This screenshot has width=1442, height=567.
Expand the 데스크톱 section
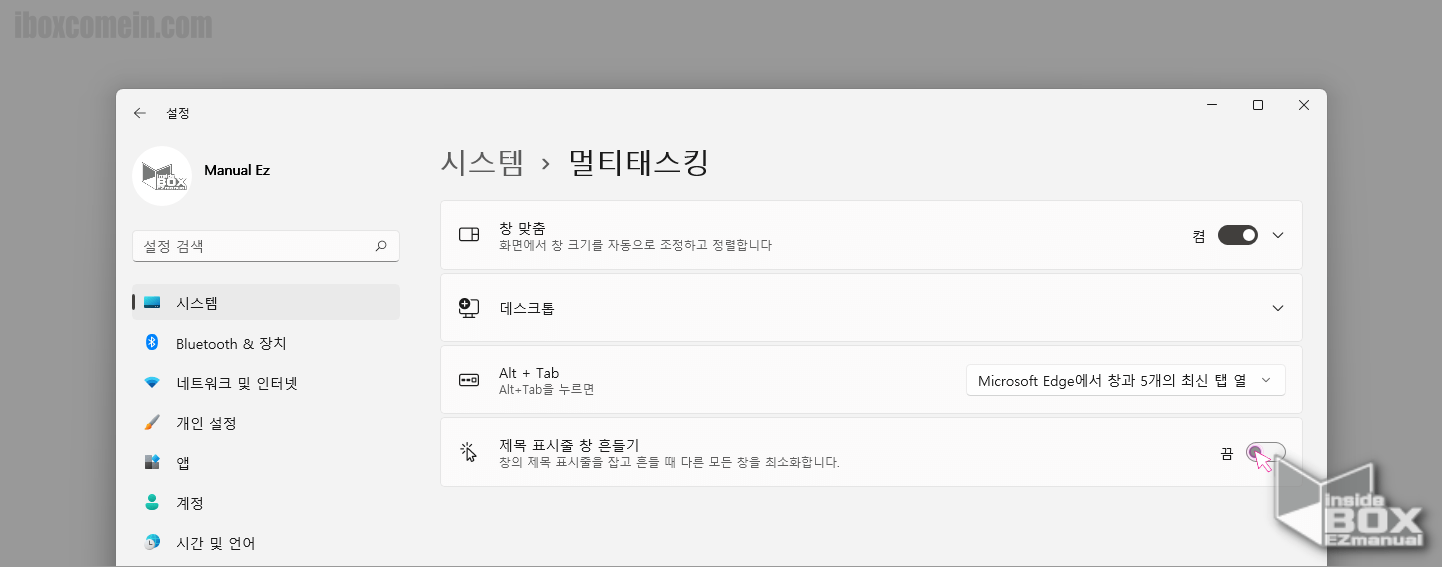tap(871, 308)
